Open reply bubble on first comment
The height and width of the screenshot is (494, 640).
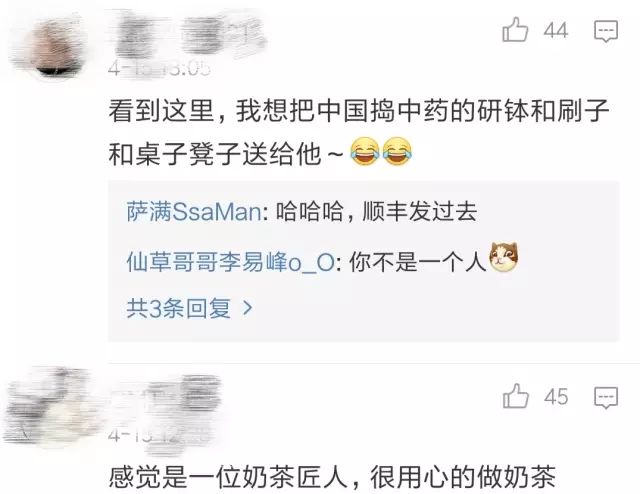point(606,31)
